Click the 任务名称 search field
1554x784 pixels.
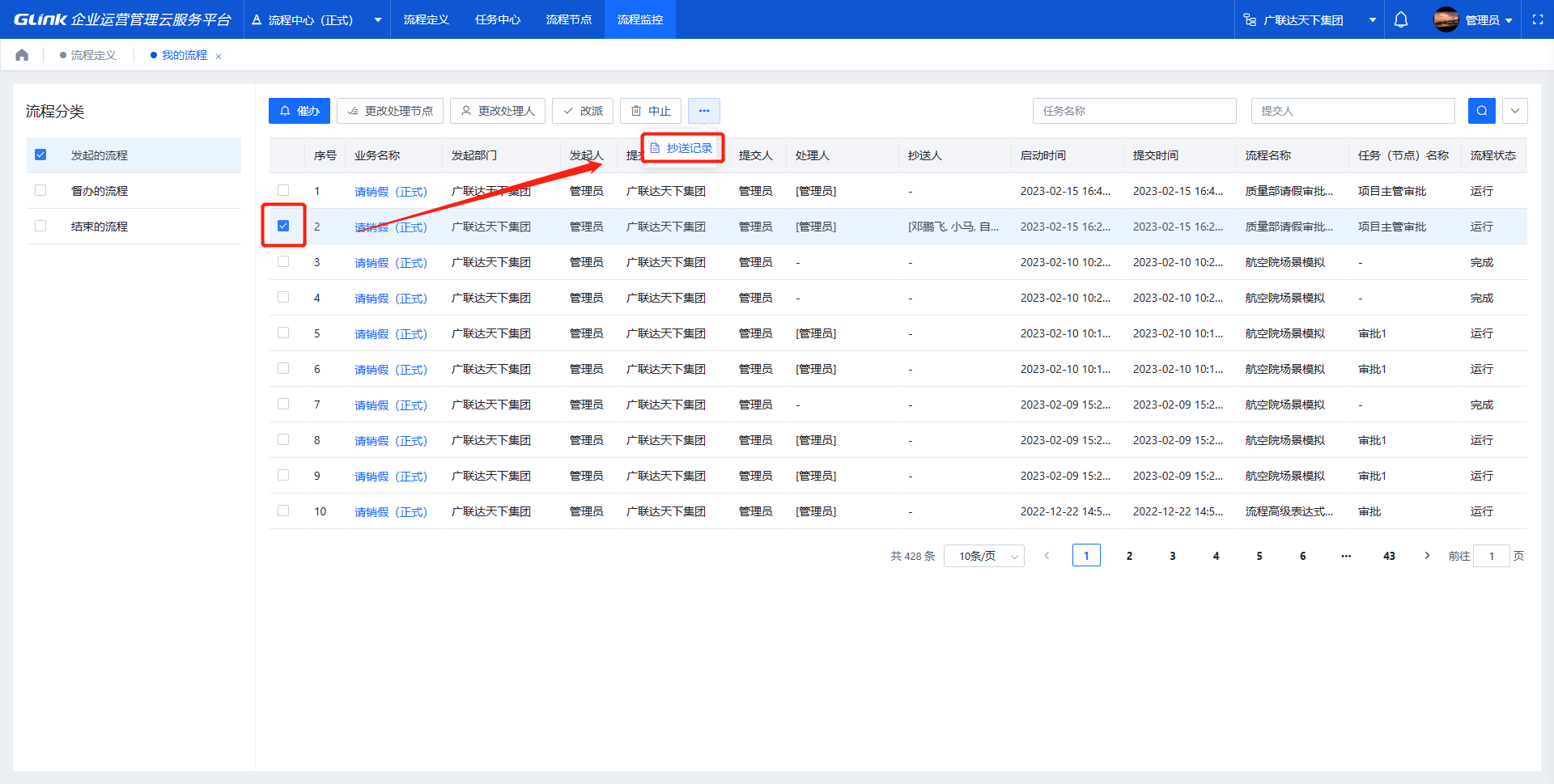click(x=1135, y=111)
